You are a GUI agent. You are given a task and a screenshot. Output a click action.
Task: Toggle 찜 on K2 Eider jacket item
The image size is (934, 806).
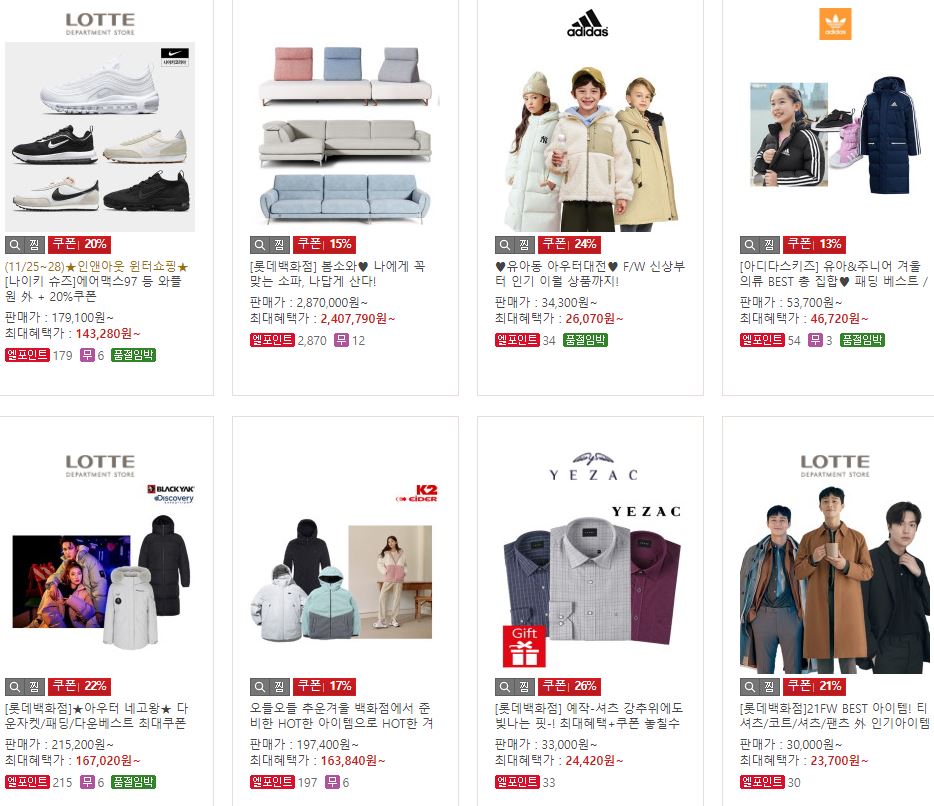279,687
